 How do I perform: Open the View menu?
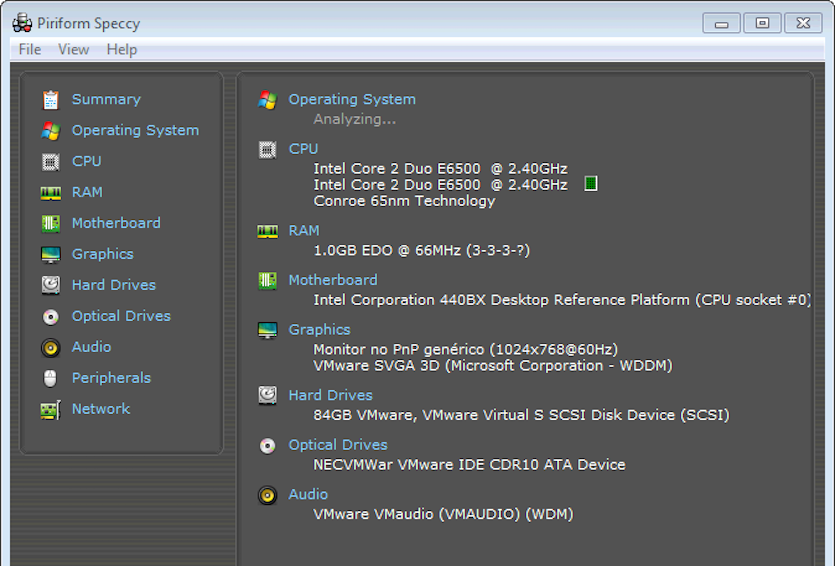73,50
